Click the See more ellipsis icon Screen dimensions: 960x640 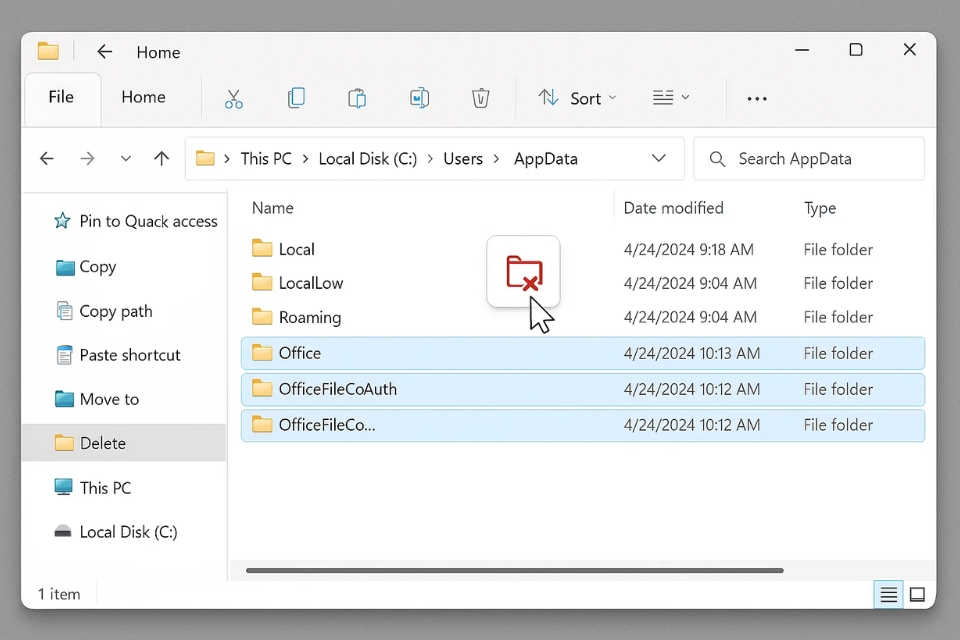click(x=757, y=98)
